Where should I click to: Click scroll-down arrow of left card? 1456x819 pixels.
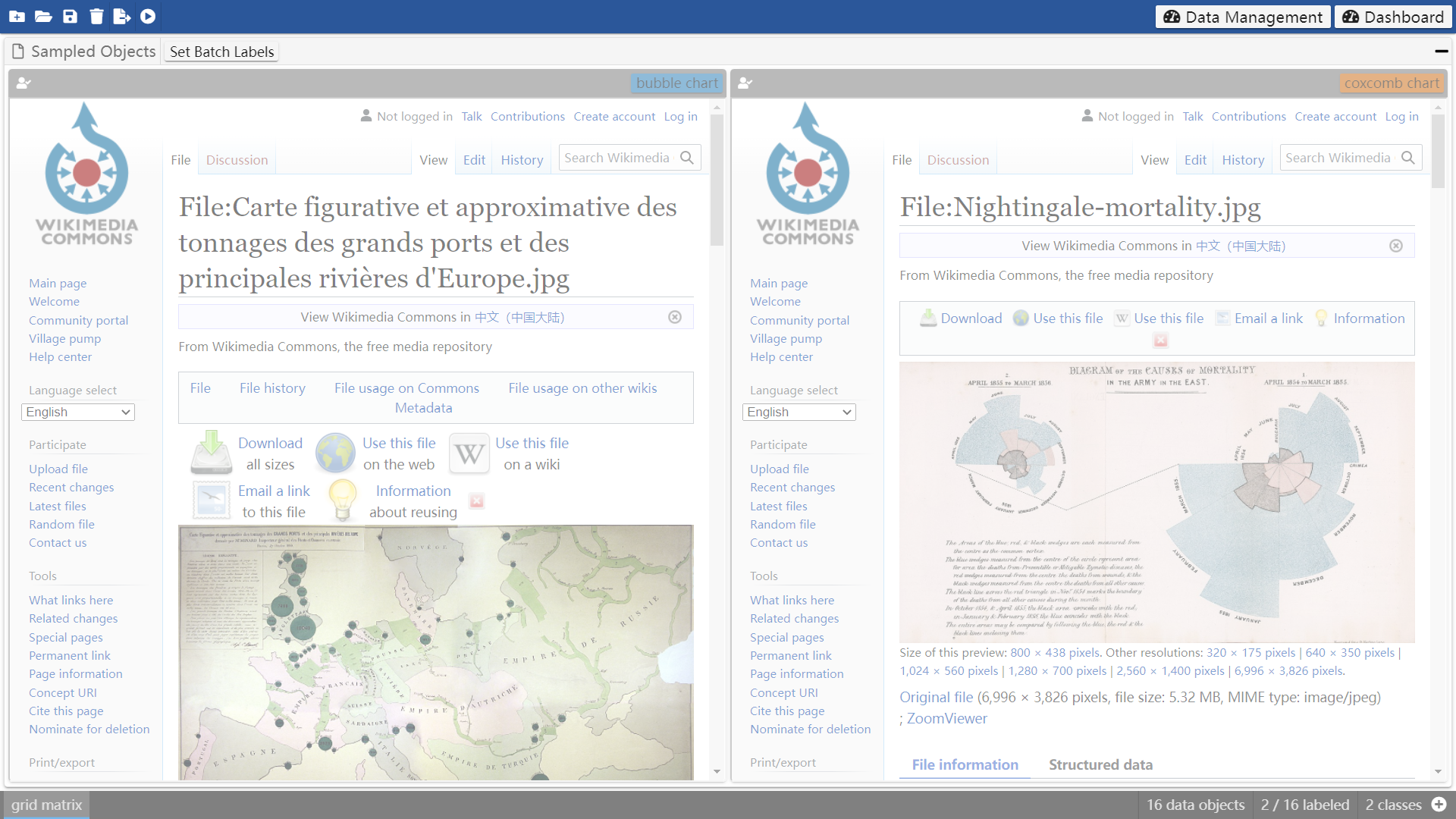pyautogui.click(x=717, y=772)
